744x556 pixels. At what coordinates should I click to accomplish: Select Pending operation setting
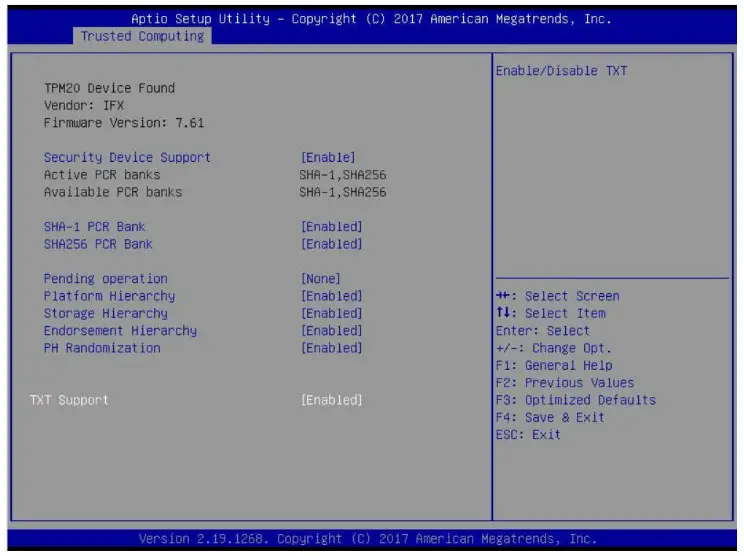[106, 279]
